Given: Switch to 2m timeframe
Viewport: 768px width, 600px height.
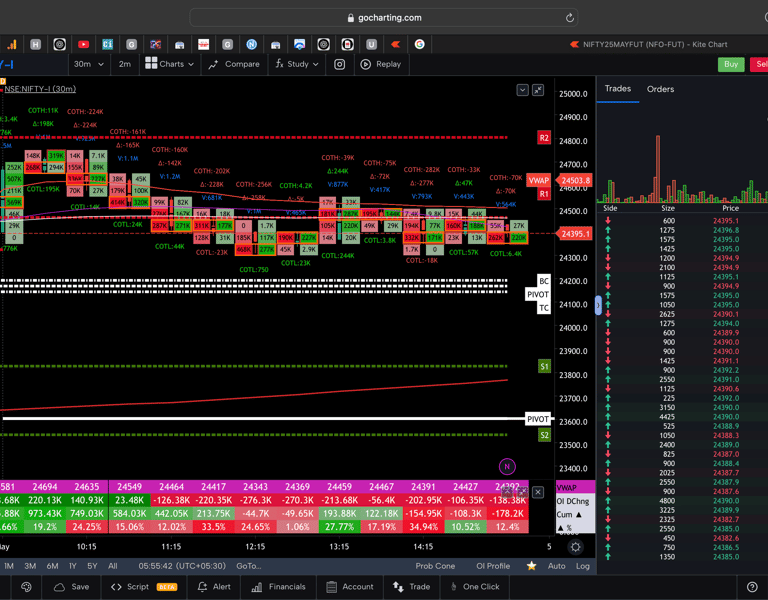Looking at the screenshot, I should (x=124, y=64).
